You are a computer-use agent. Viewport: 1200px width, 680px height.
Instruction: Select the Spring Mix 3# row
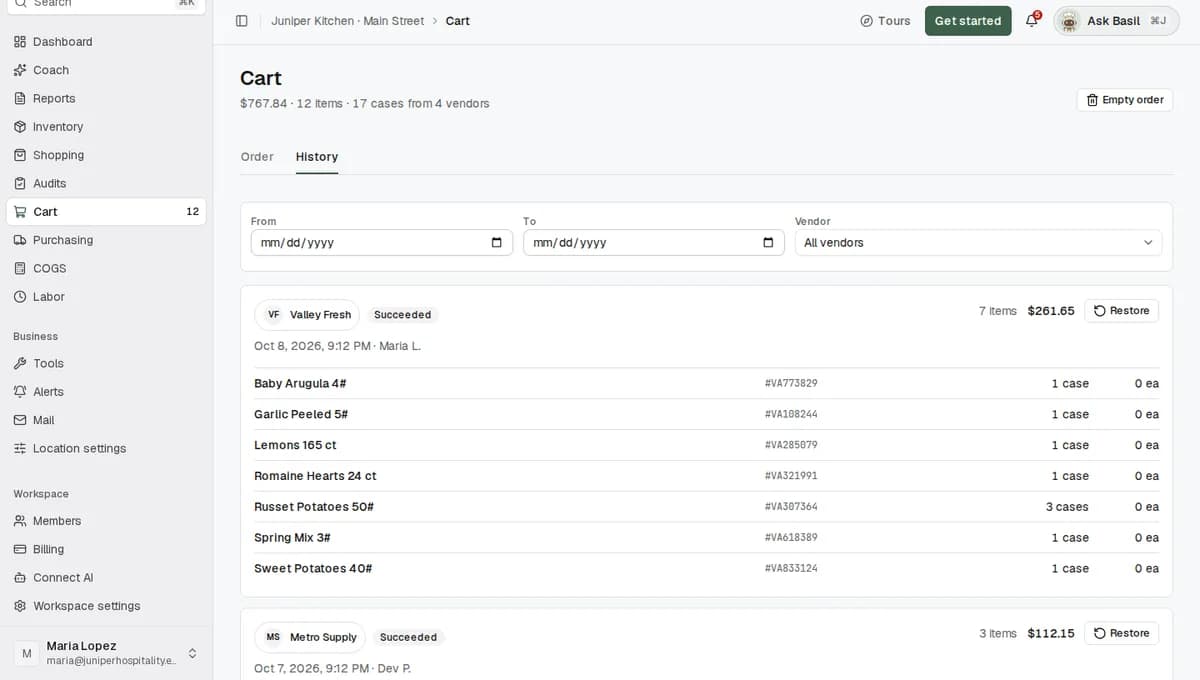(706, 538)
